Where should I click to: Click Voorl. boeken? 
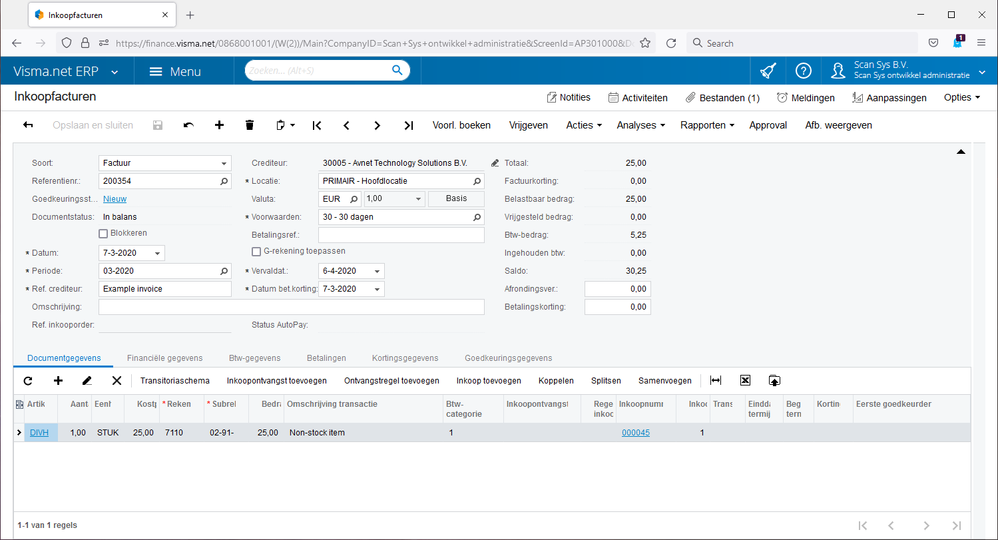pyautogui.click(x=461, y=125)
